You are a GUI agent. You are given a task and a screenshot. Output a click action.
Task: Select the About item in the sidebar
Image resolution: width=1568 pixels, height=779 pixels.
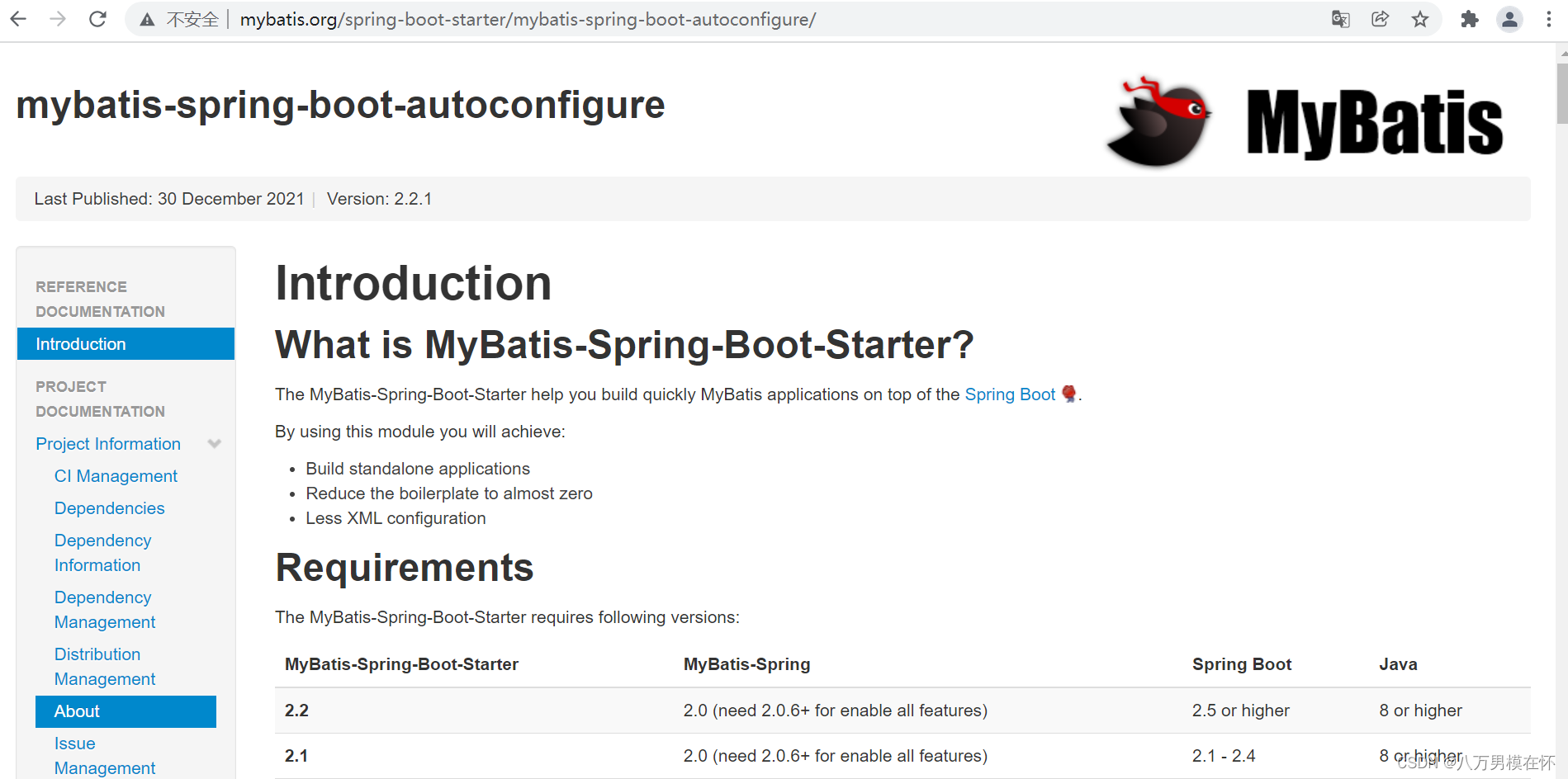(x=126, y=711)
